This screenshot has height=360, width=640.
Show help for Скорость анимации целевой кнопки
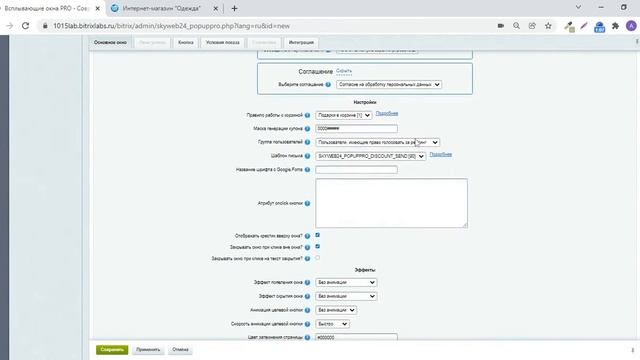coord(307,324)
